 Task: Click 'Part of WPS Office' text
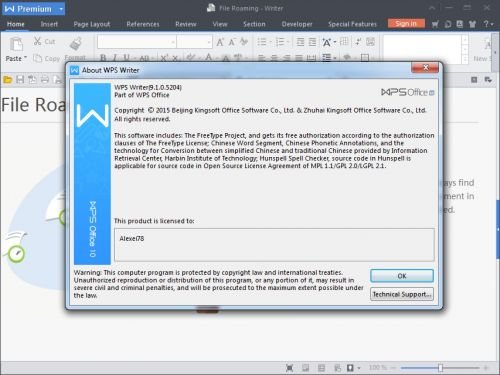142,95
